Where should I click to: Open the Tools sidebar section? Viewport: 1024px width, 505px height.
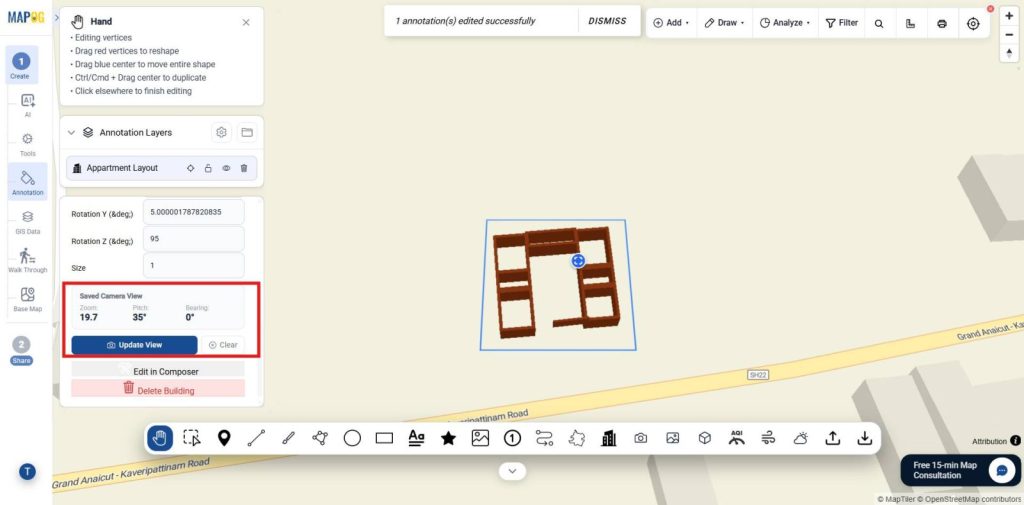27,144
